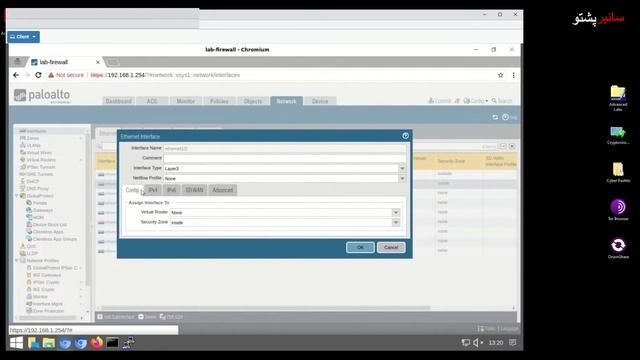Click the browser address bar URL
The height and width of the screenshot is (360, 640).
165,75
